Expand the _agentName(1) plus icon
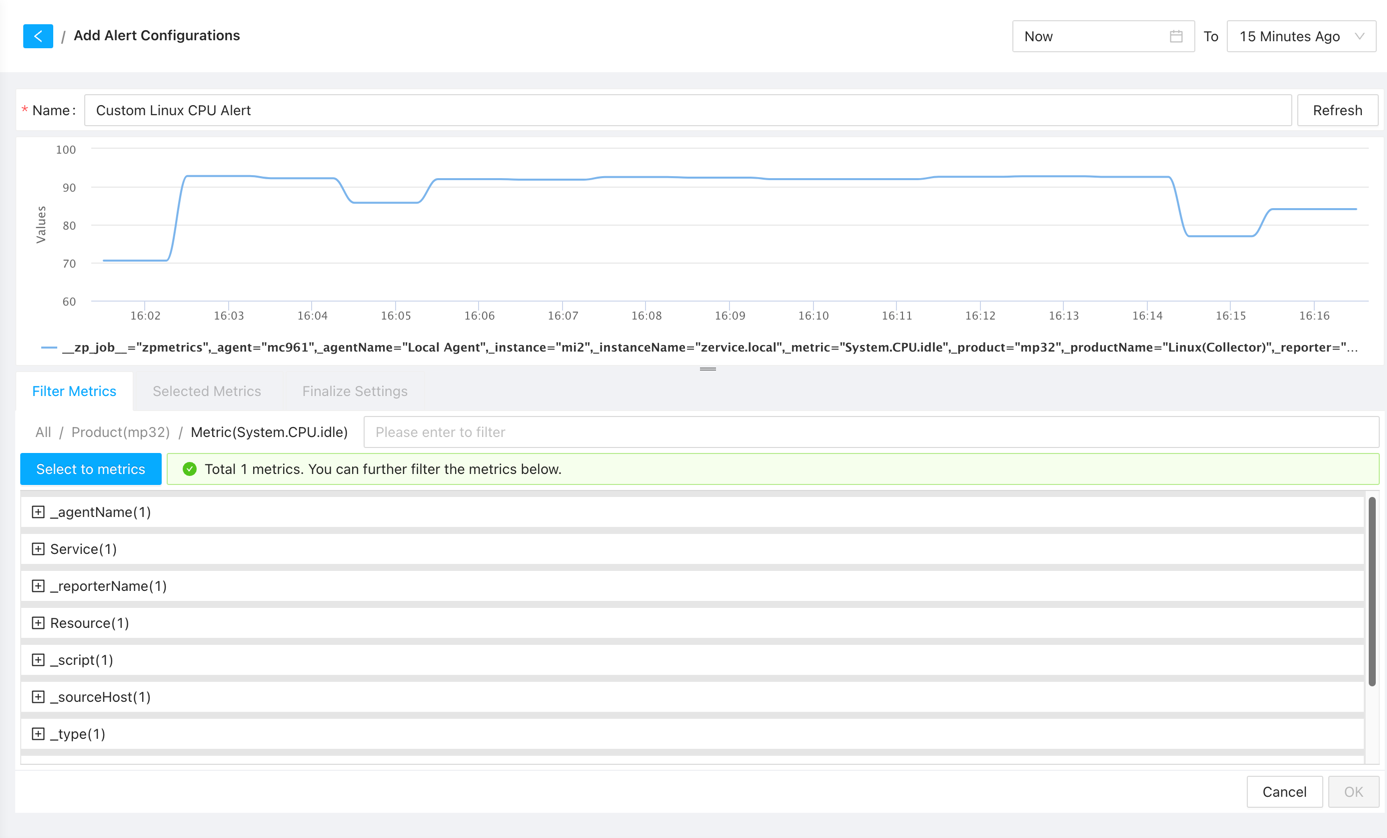 pyautogui.click(x=38, y=512)
